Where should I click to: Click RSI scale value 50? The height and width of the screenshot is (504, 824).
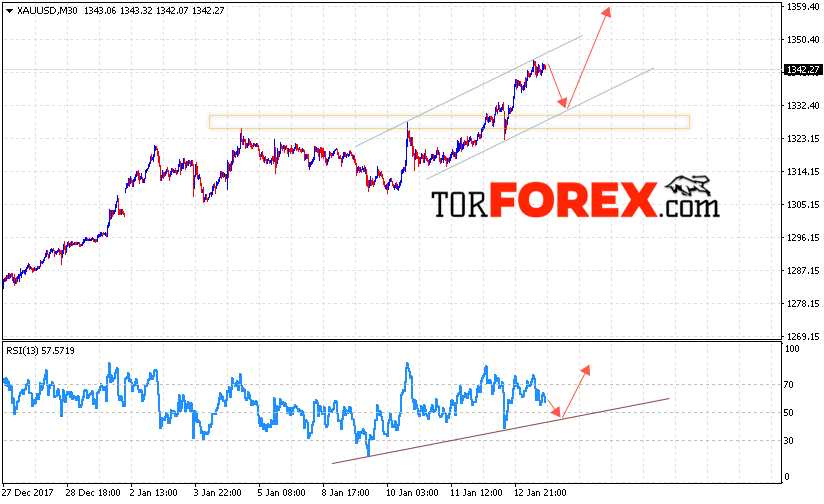[788, 413]
